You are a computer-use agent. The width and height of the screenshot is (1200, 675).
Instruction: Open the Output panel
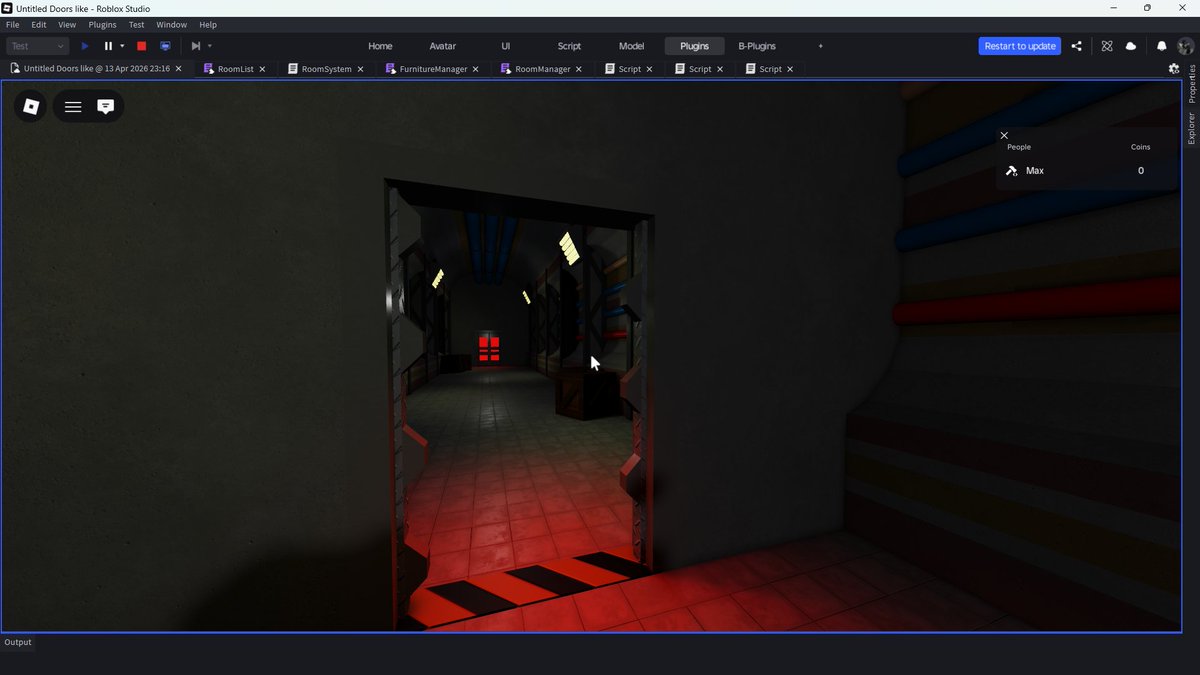pos(18,642)
